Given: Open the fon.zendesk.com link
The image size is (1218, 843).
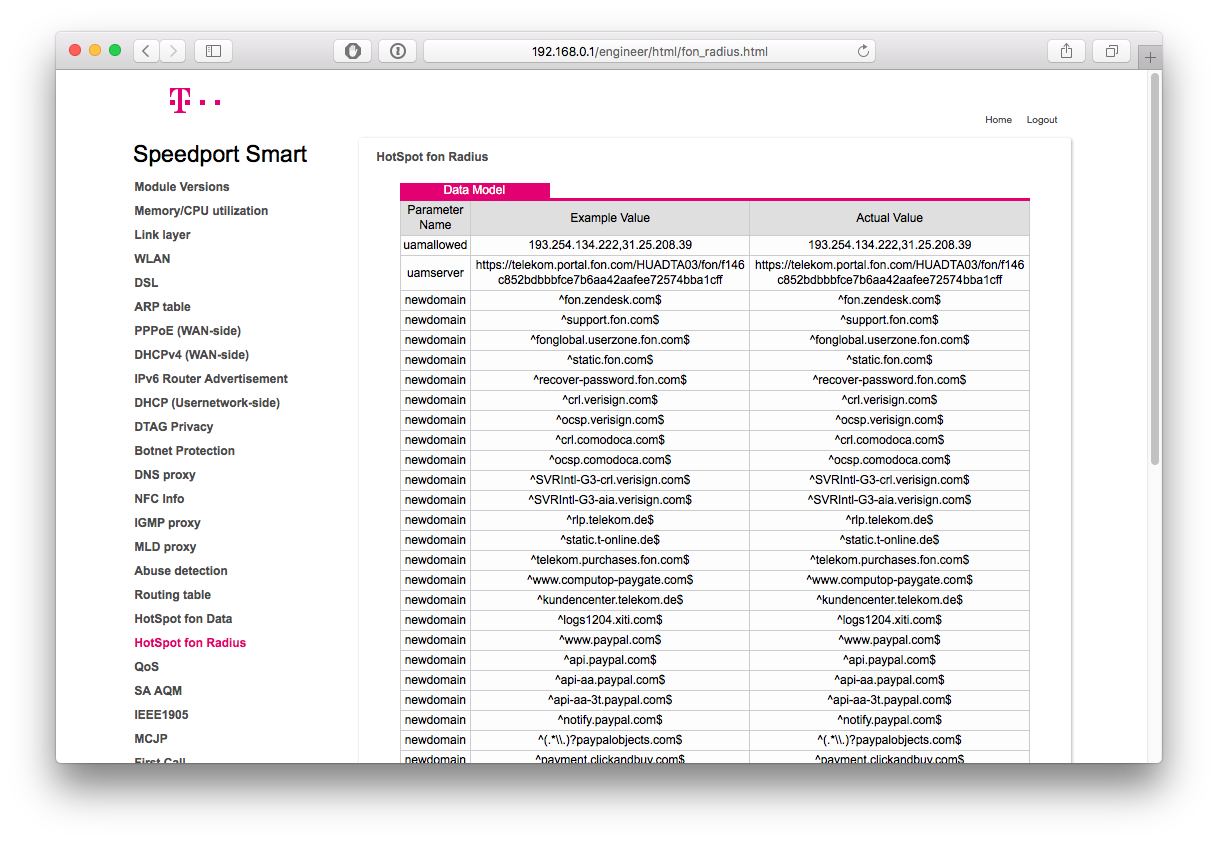Looking at the screenshot, I should (610, 299).
